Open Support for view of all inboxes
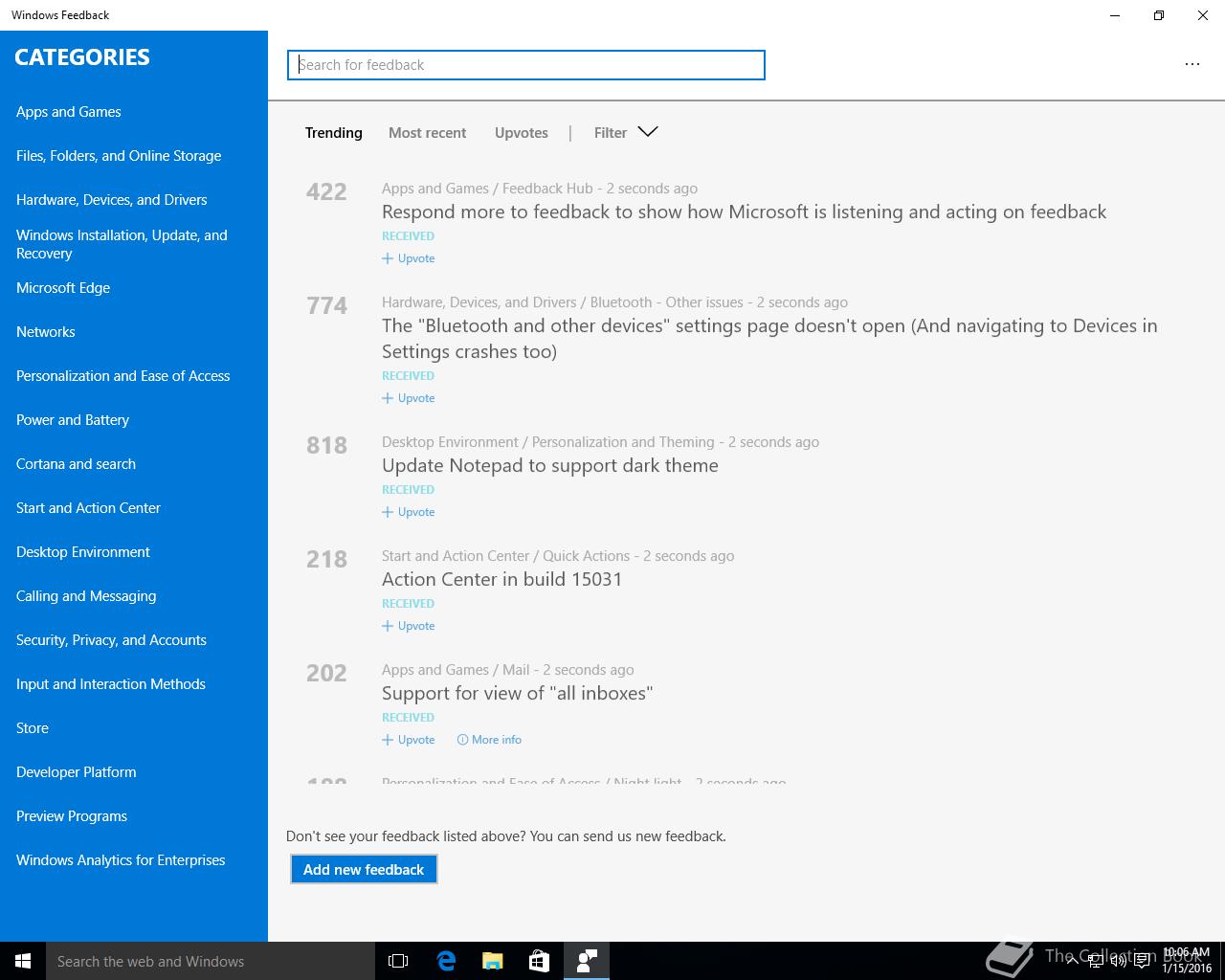Image resolution: width=1225 pixels, height=980 pixels. (517, 693)
